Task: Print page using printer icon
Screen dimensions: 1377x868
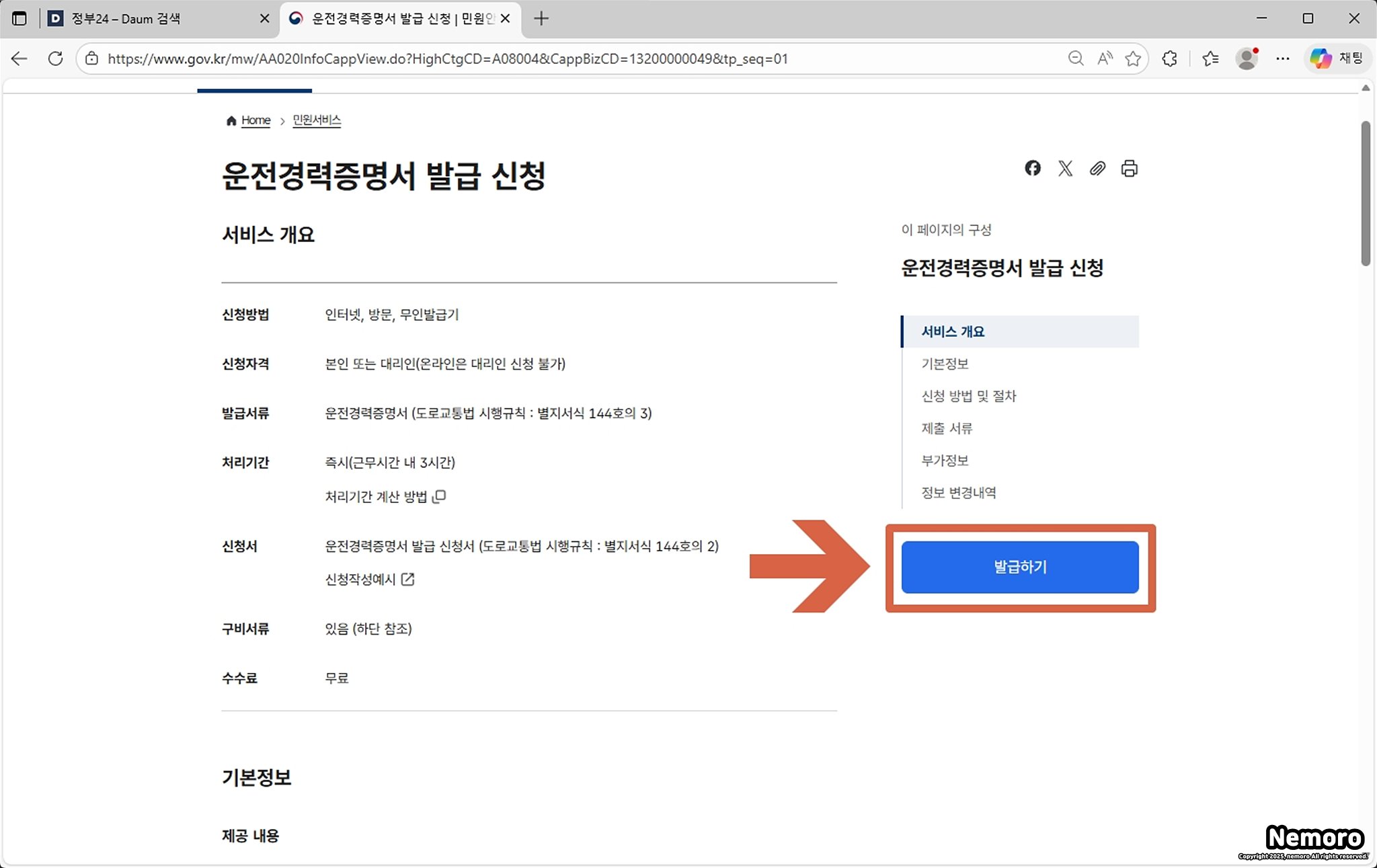Action: pyautogui.click(x=1130, y=168)
